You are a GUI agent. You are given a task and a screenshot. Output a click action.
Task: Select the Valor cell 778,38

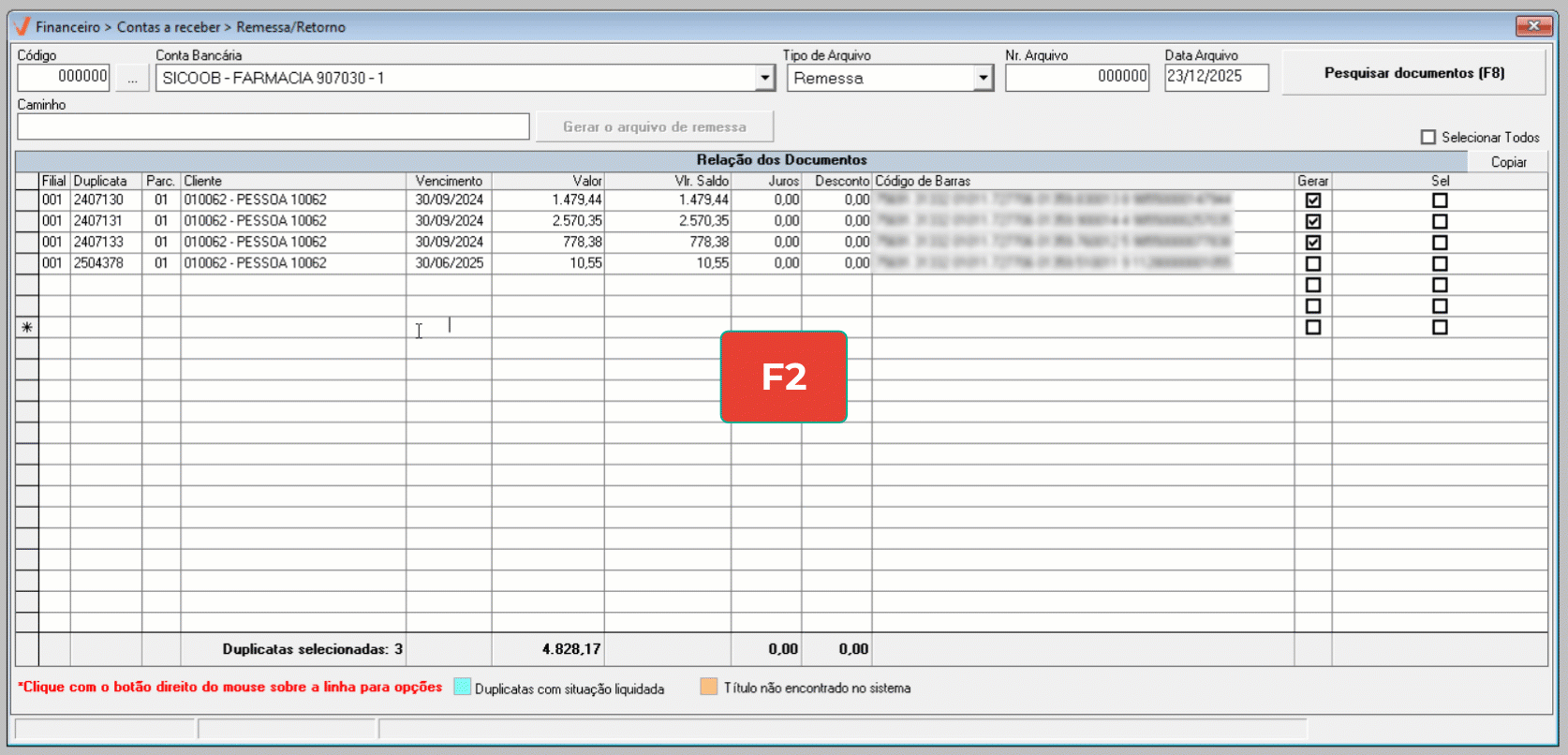click(548, 242)
